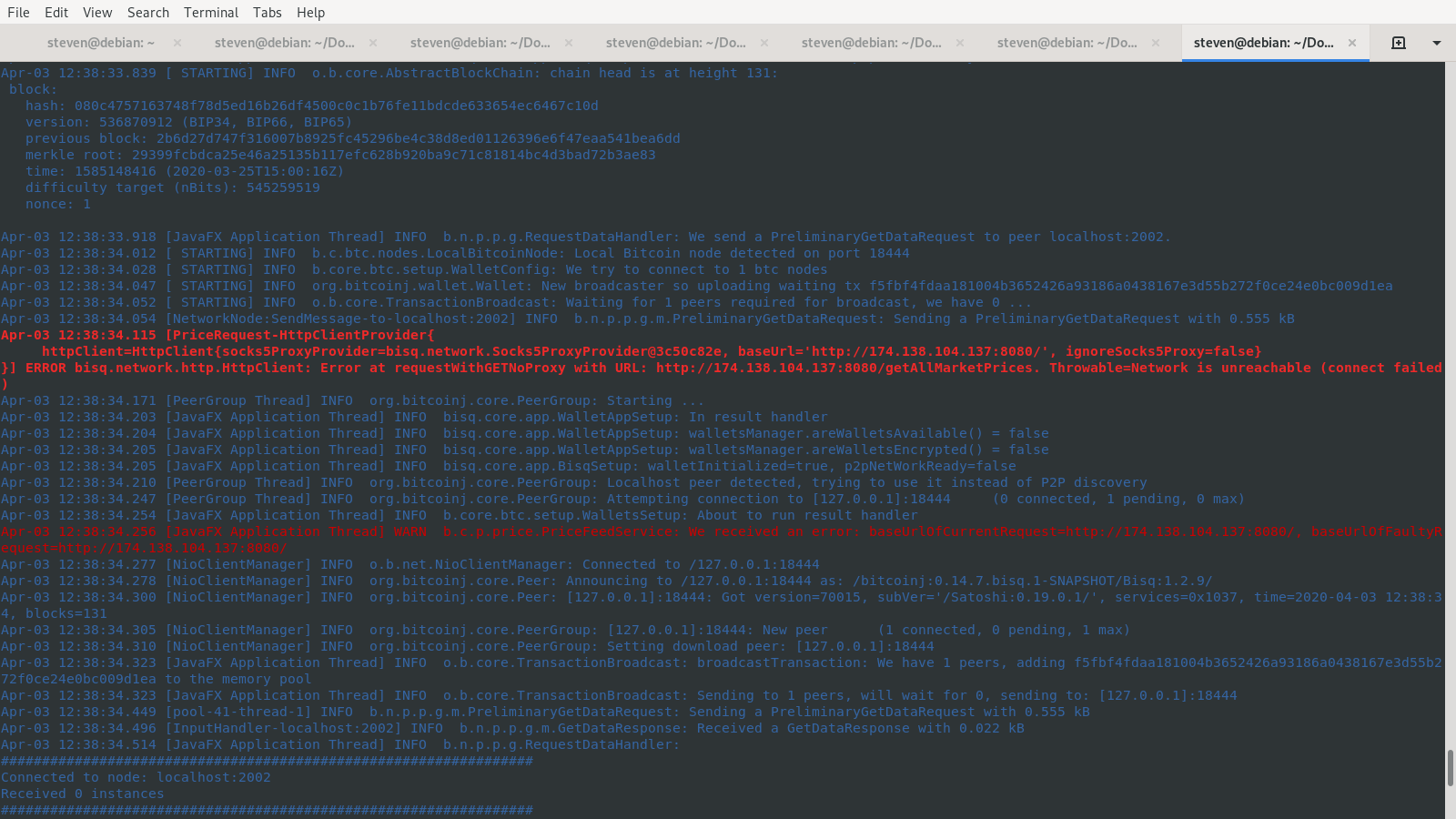Click 'Local Bitcoin node detected on port 18444' text
This screenshot has height=819, width=1456.
742,253
